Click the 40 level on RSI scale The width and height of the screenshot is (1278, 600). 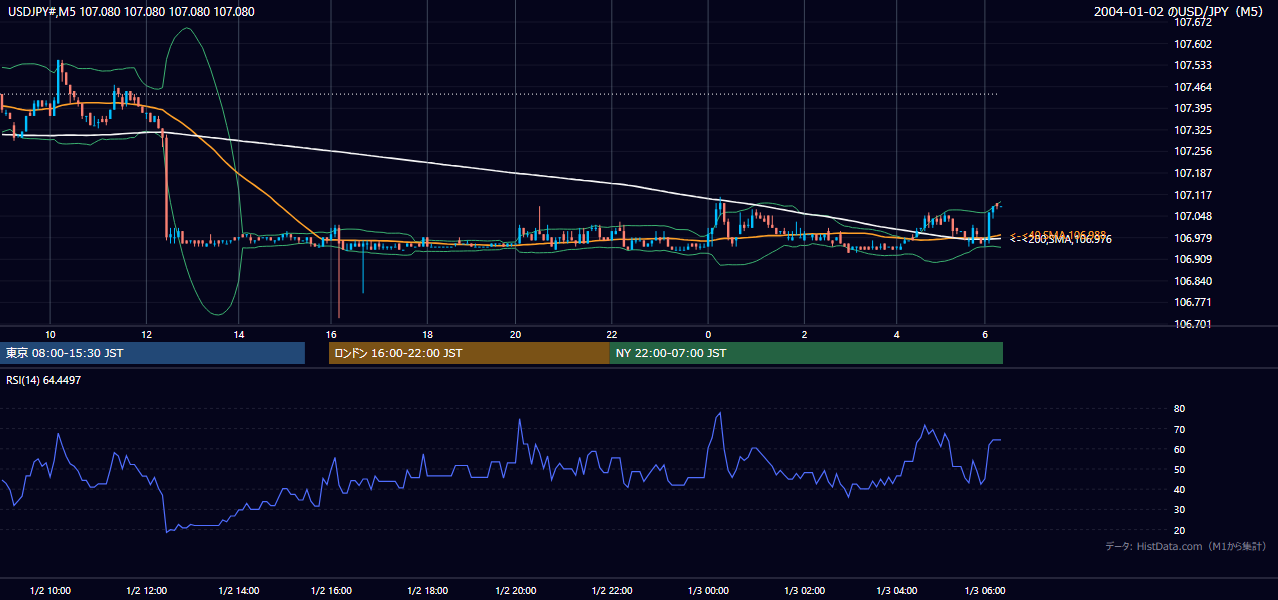point(1179,489)
